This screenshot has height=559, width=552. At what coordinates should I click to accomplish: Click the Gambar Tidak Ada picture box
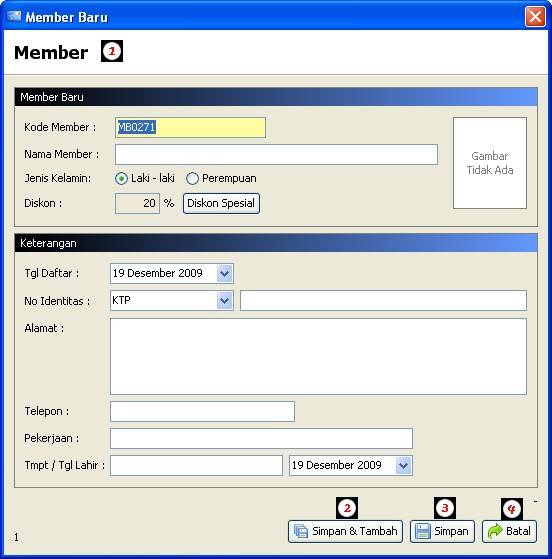tap(490, 163)
